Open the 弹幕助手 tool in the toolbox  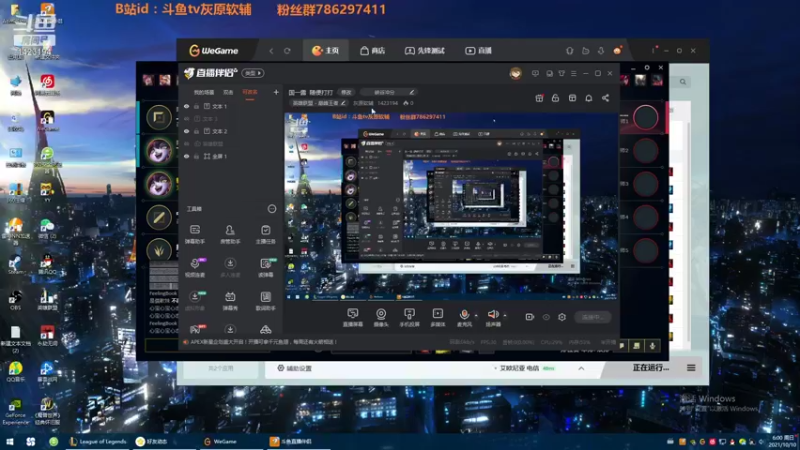[194, 234]
